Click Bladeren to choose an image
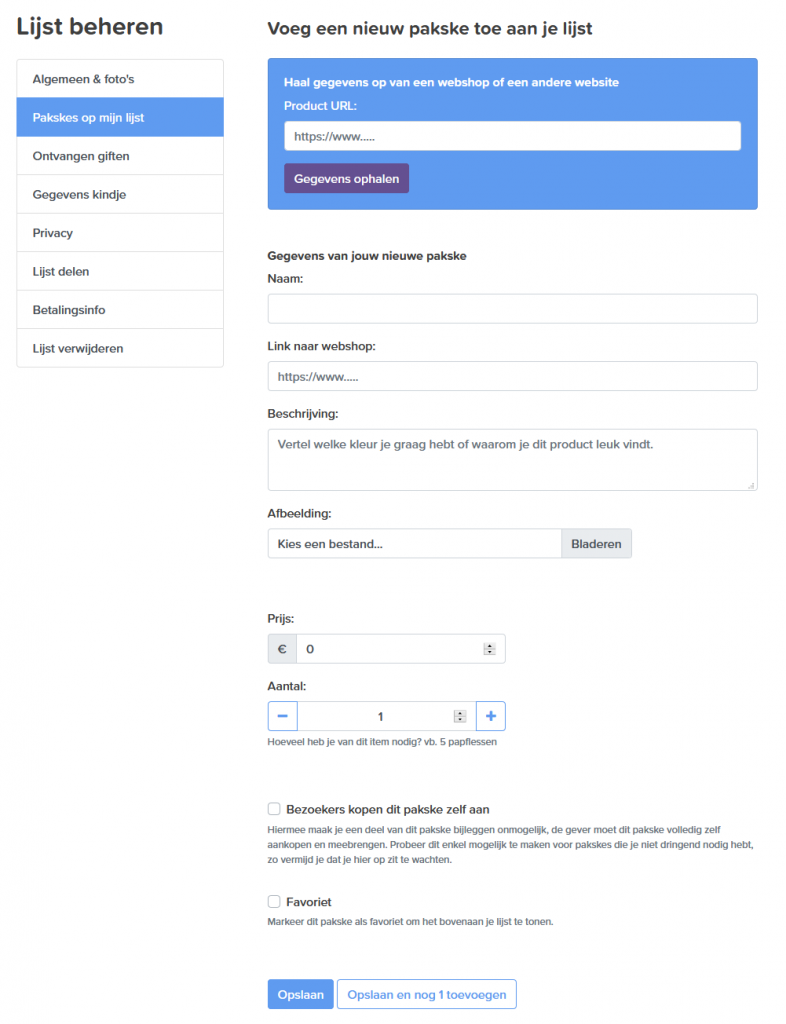The image size is (786, 1024). click(x=597, y=544)
